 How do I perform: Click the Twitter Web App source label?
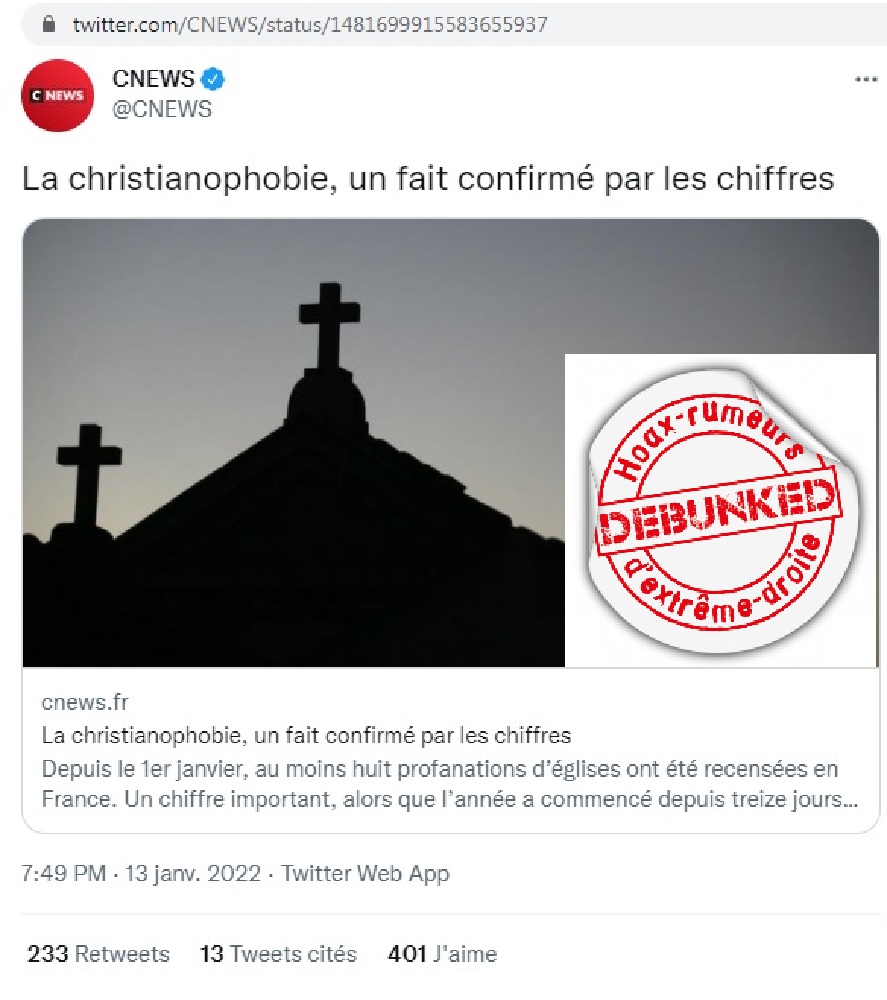(365, 873)
